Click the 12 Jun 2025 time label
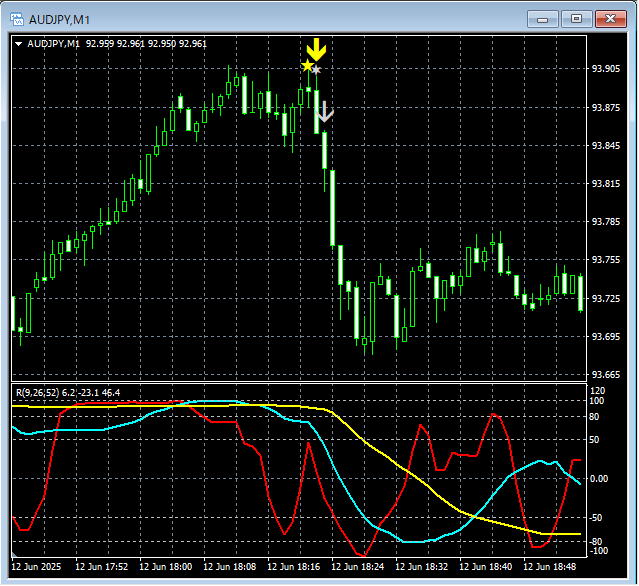The height and width of the screenshot is (586, 639). click(x=36, y=567)
